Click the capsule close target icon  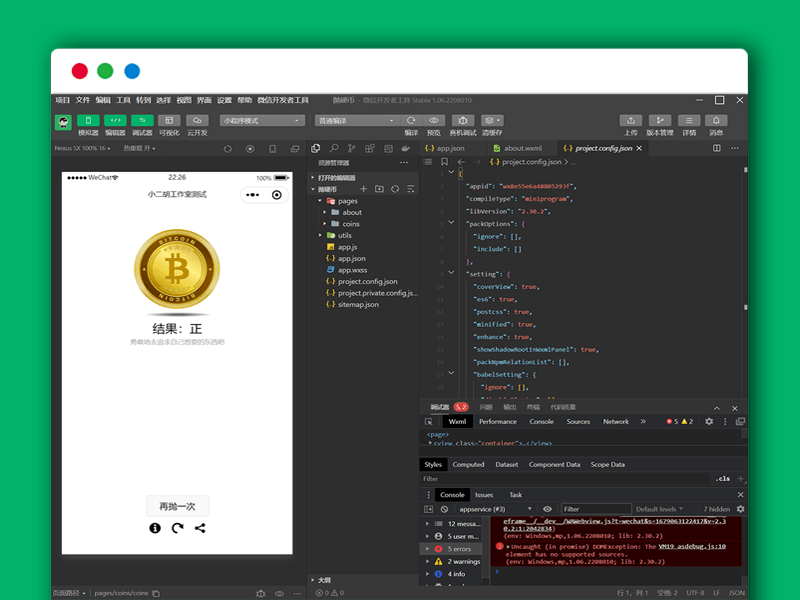tap(277, 195)
